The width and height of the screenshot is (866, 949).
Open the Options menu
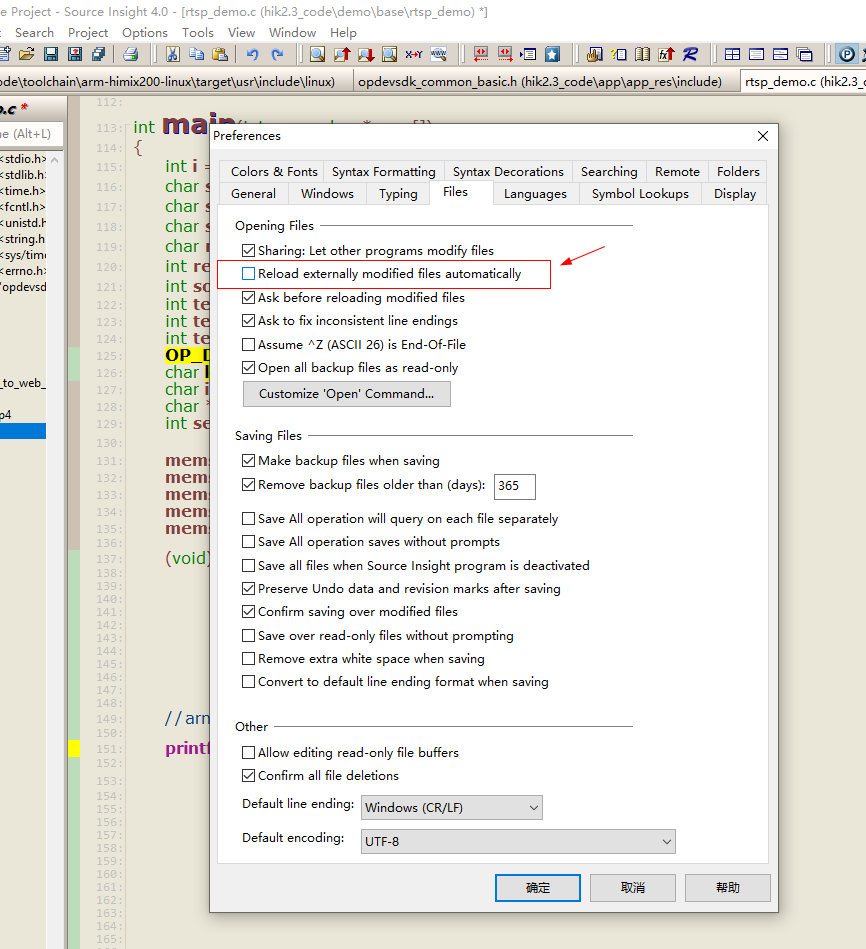144,32
